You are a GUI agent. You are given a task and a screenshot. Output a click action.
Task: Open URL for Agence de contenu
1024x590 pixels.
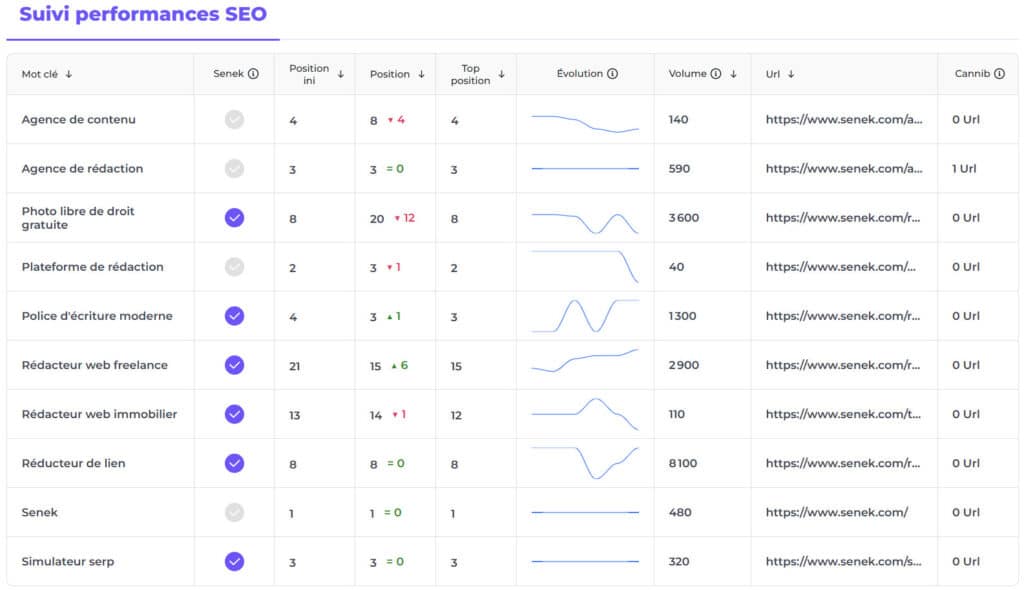844,120
